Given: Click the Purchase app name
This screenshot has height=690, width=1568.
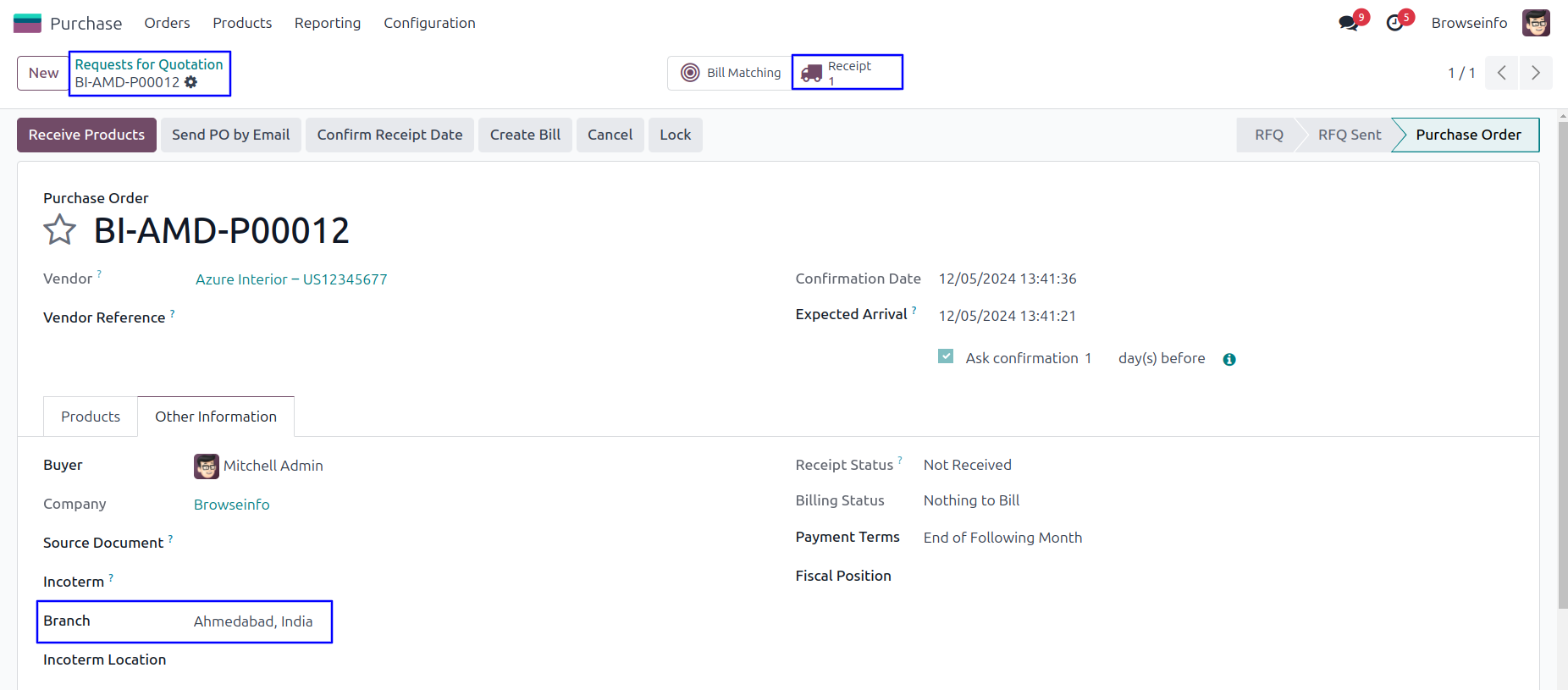Looking at the screenshot, I should coord(86,23).
